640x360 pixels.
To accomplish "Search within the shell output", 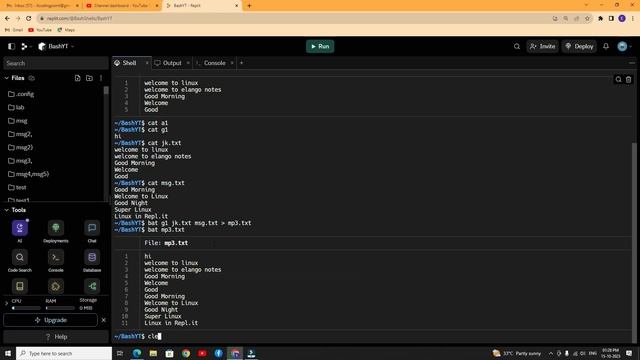I will tap(618, 80).
